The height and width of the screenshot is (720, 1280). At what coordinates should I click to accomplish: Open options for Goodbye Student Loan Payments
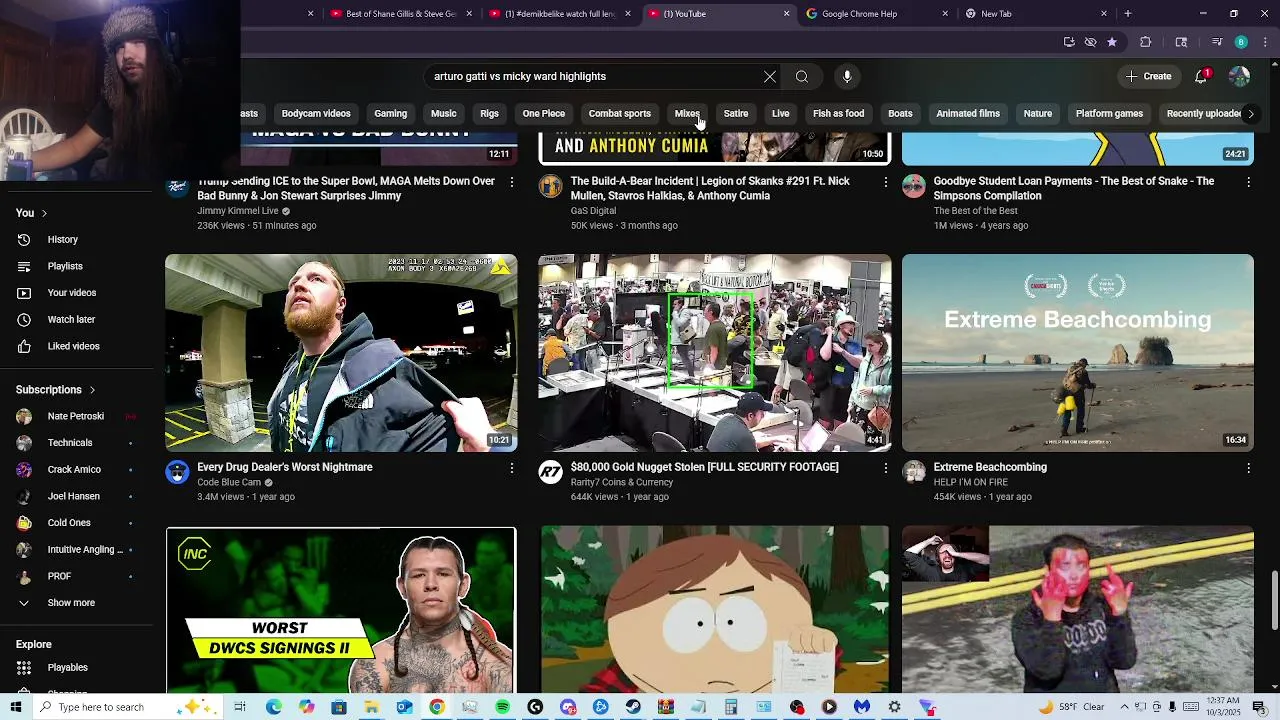pyautogui.click(x=1248, y=182)
